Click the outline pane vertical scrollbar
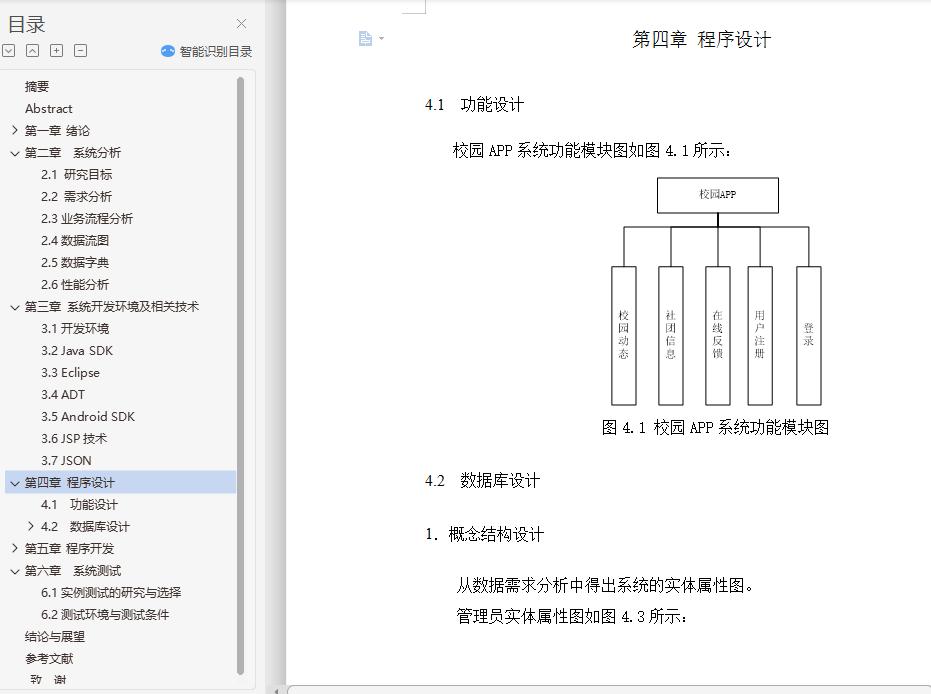The width and height of the screenshot is (931, 694). [240, 375]
